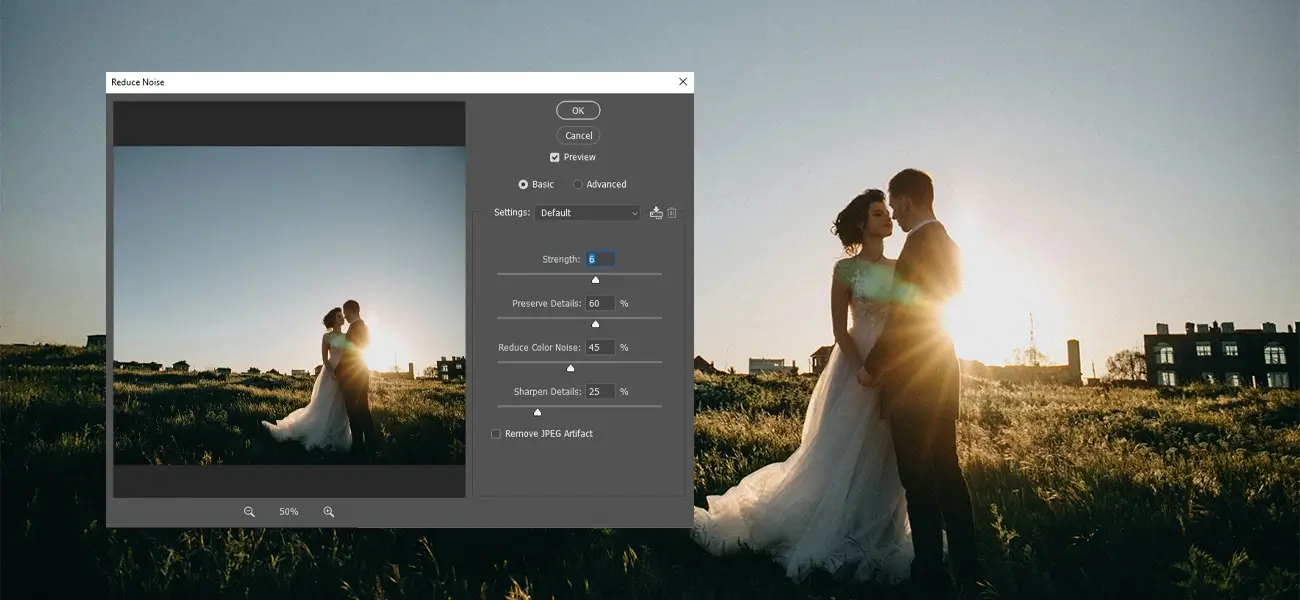Click the Strength value field
This screenshot has width=1300, height=600.
[600, 259]
